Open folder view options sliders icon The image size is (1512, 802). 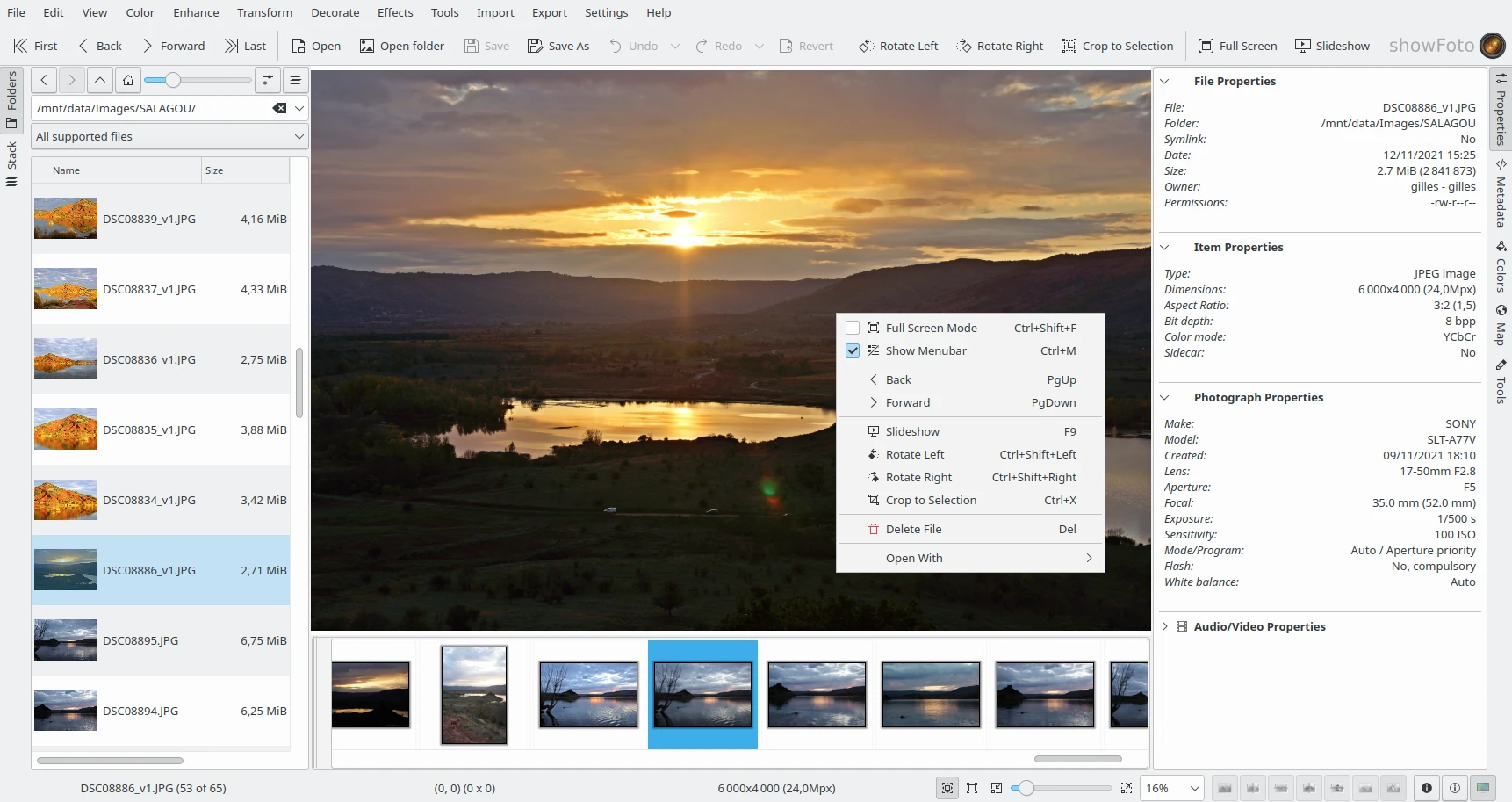coord(268,80)
